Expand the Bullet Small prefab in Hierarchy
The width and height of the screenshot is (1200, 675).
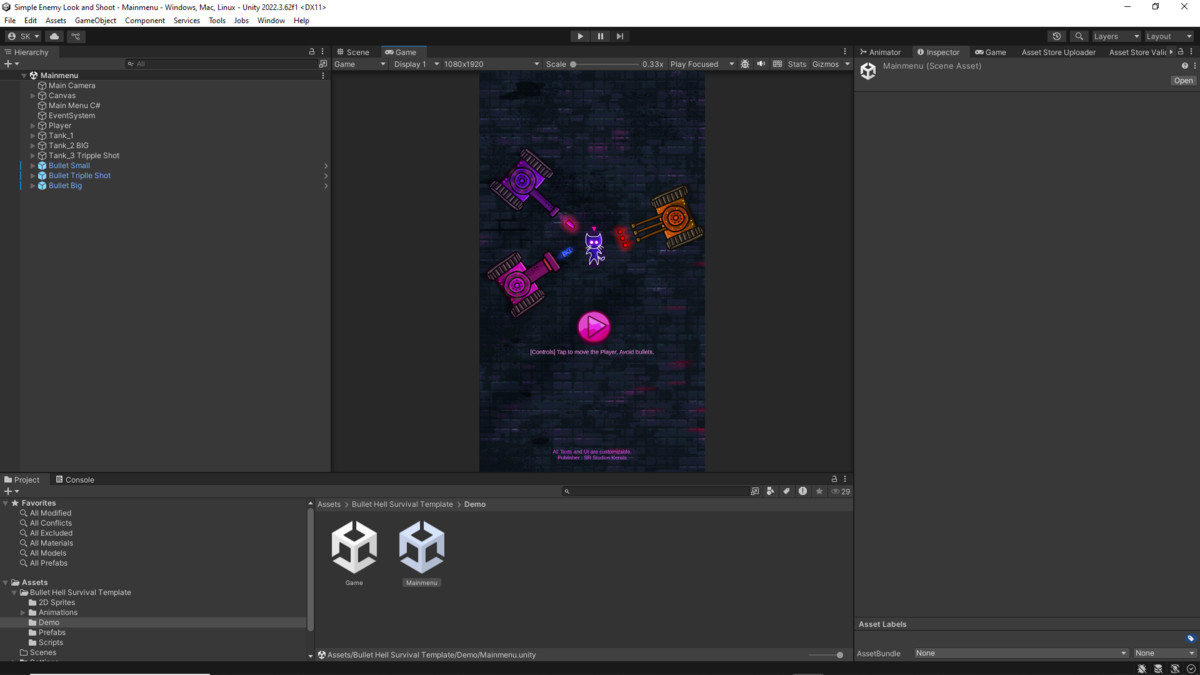[31, 165]
